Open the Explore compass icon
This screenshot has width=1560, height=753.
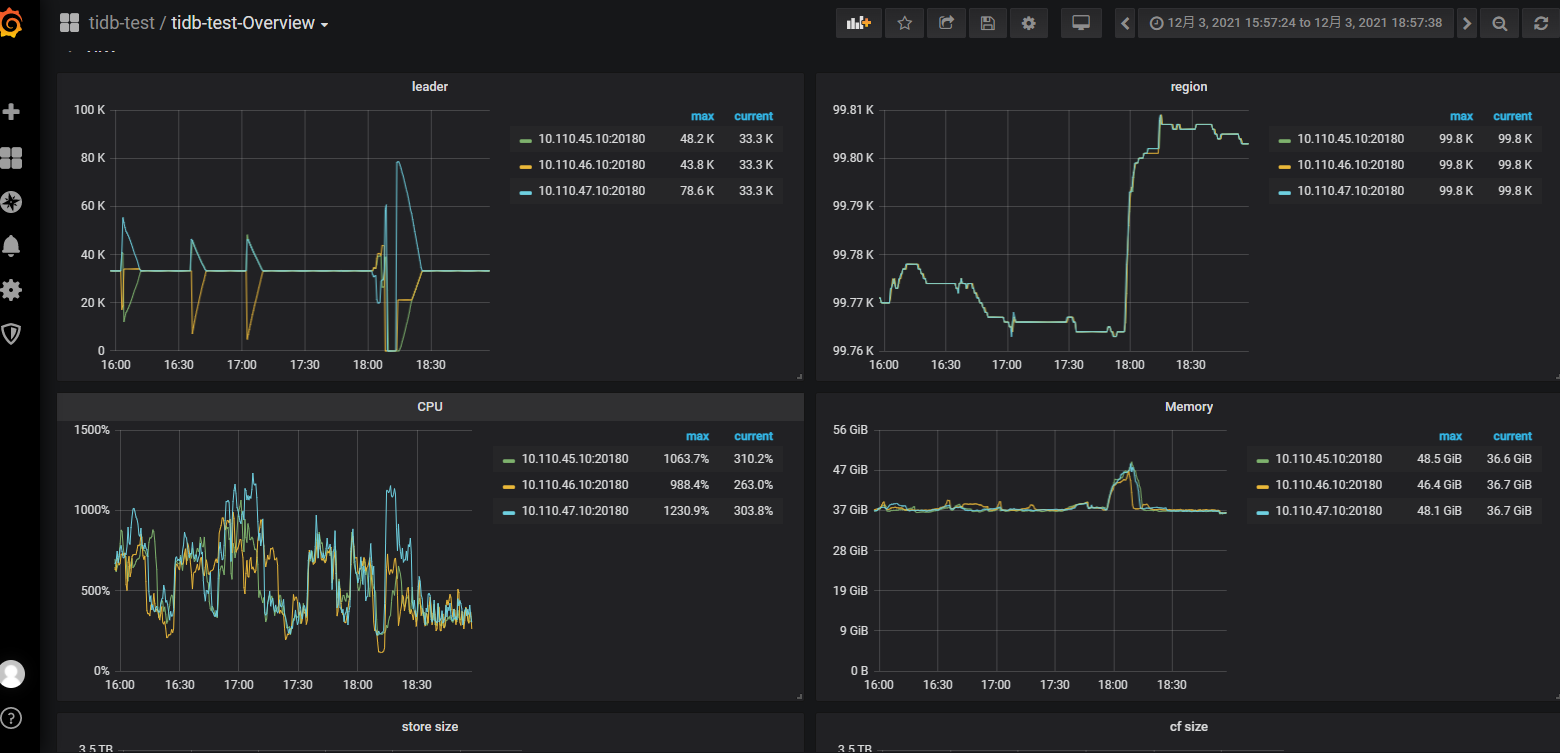pyautogui.click(x=12, y=202)
